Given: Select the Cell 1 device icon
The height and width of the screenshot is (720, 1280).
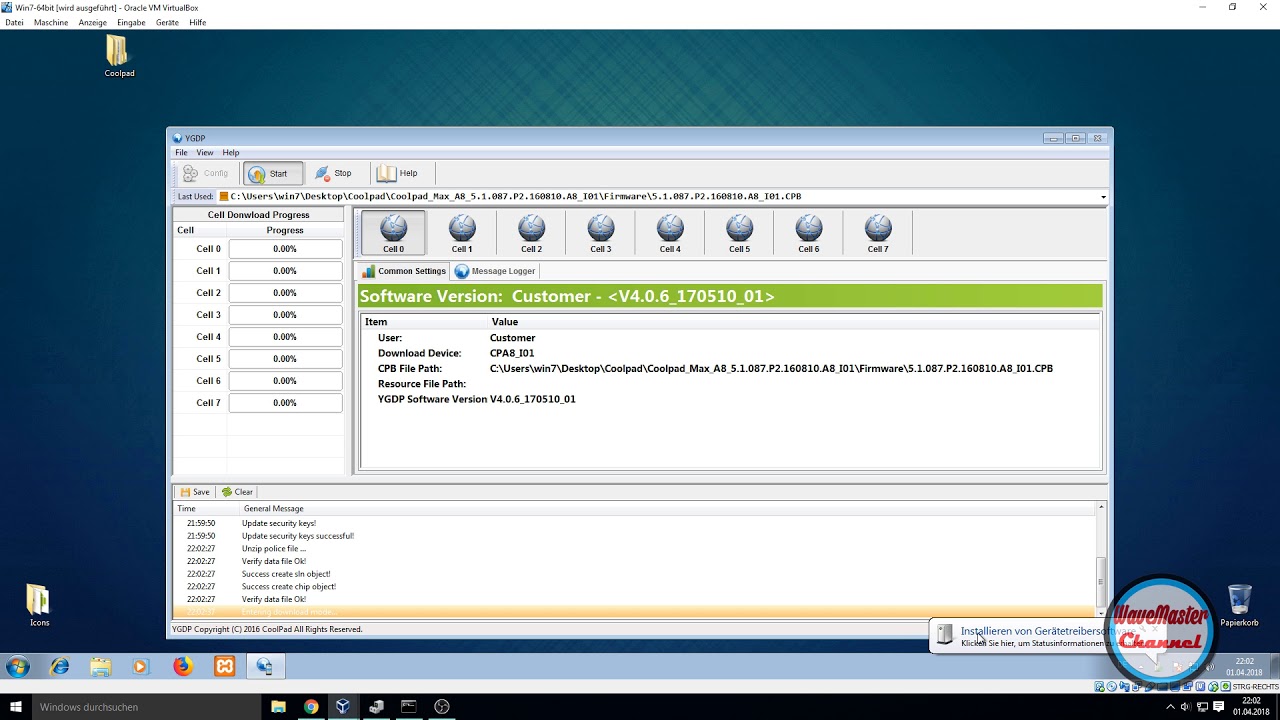Looking at the screenshot, I should [x=462, y=233].
